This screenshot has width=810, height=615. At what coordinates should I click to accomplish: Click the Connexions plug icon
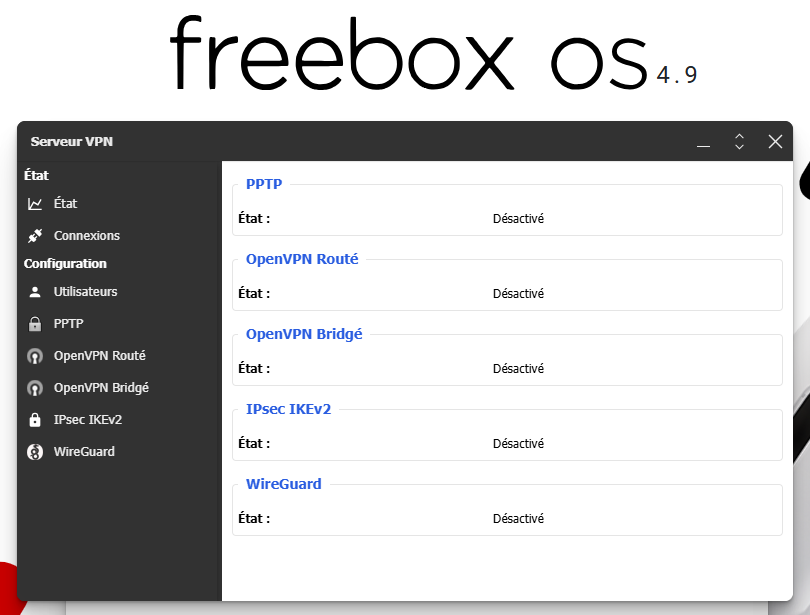pos(35,236)
